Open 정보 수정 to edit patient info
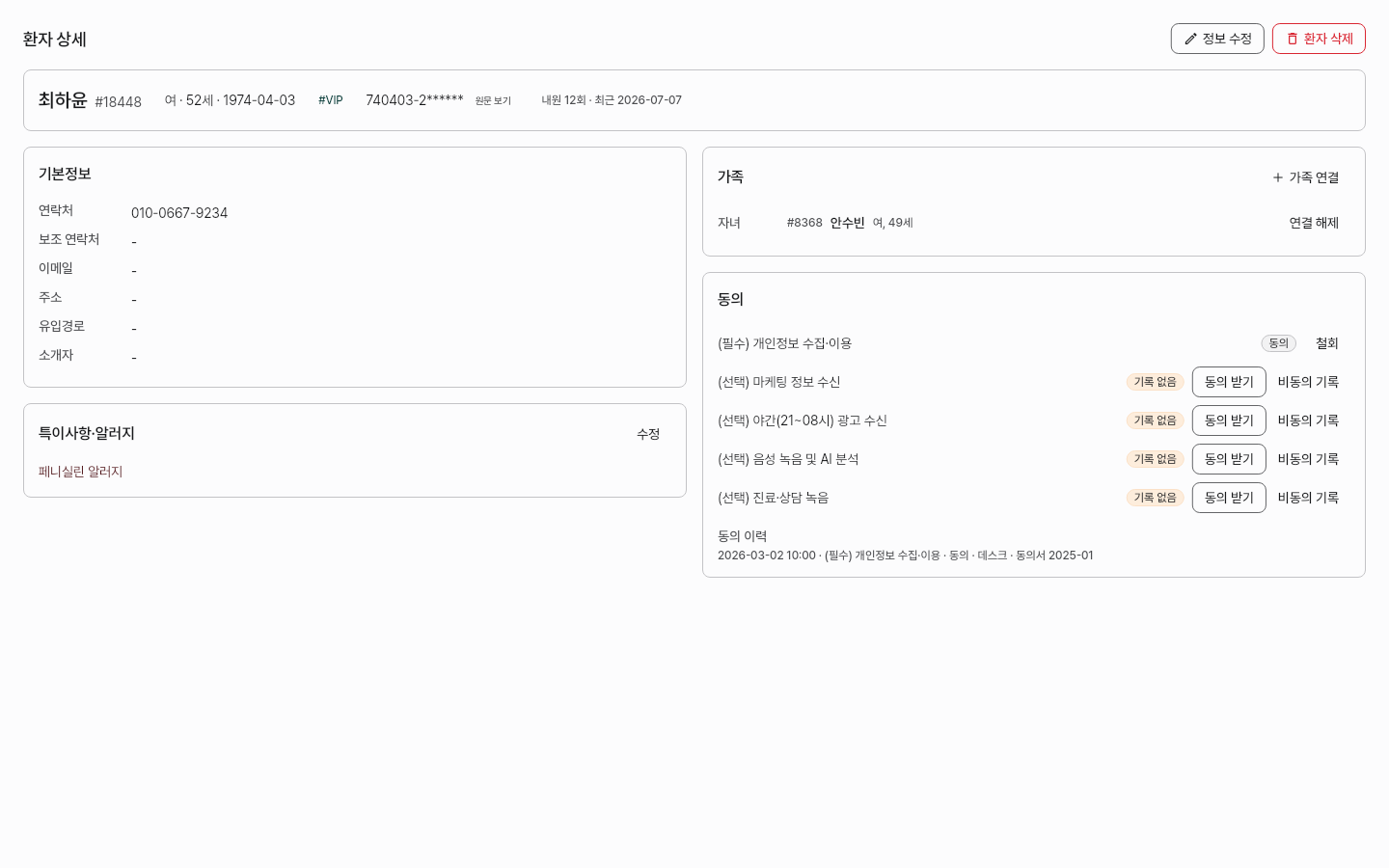This screenshot has height=868, width=1389. 1217,39
